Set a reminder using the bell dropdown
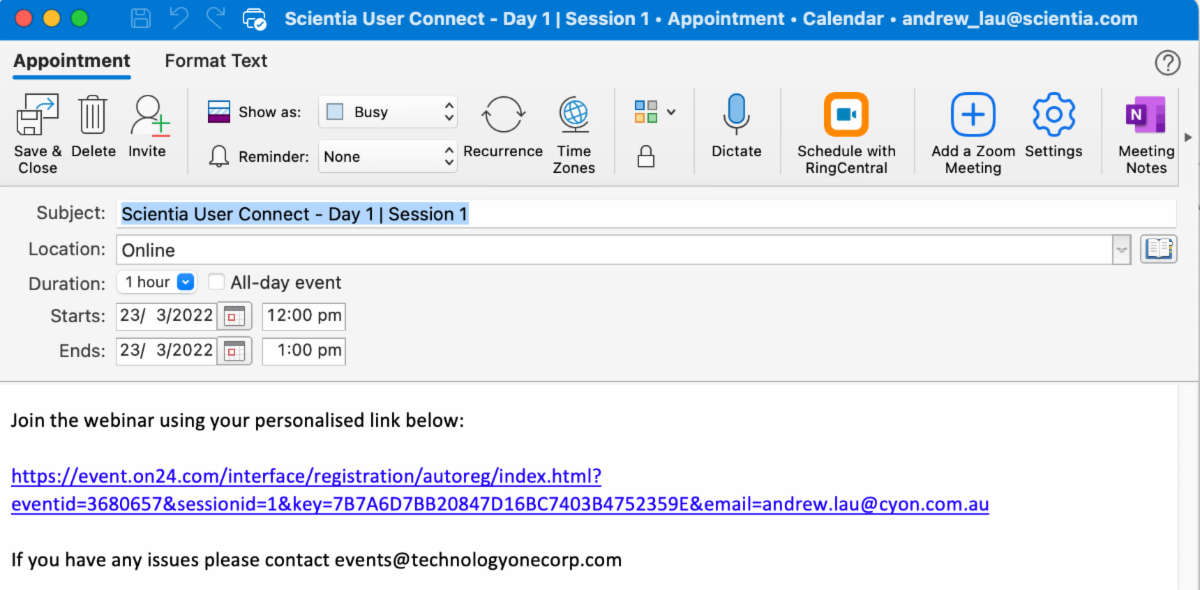This screenshot has width=1200, height=590. (387, 156)
